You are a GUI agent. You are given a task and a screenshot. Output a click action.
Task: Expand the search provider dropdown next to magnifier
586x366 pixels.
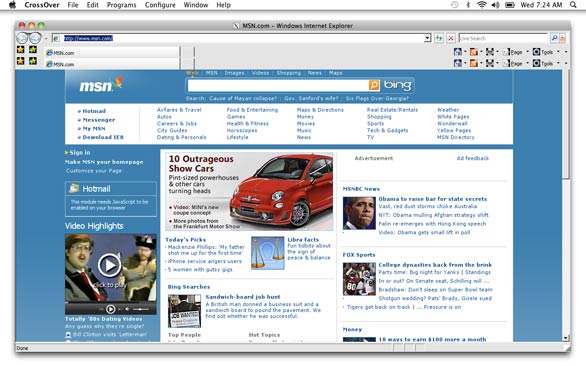(562, 38)
